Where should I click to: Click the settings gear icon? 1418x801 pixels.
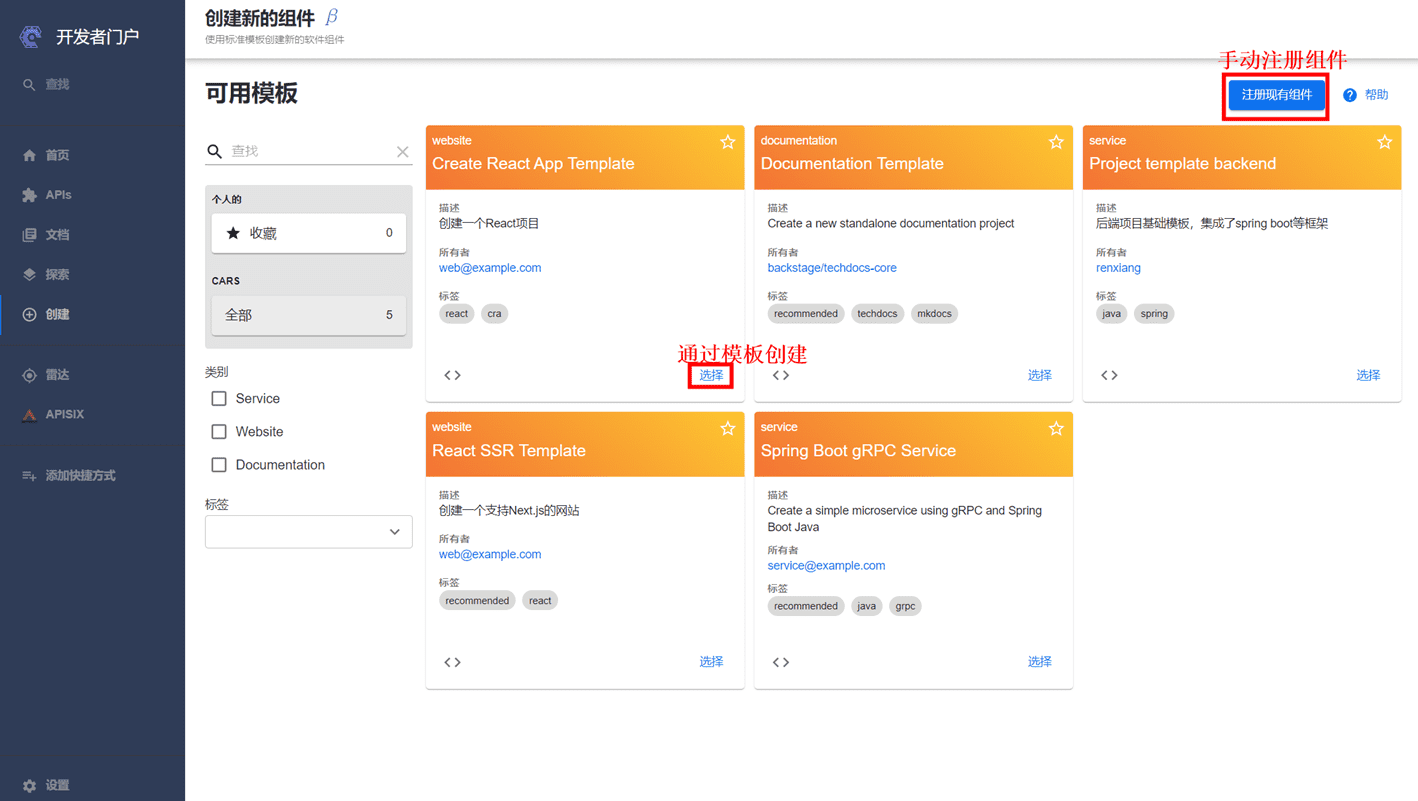(29, 786)
